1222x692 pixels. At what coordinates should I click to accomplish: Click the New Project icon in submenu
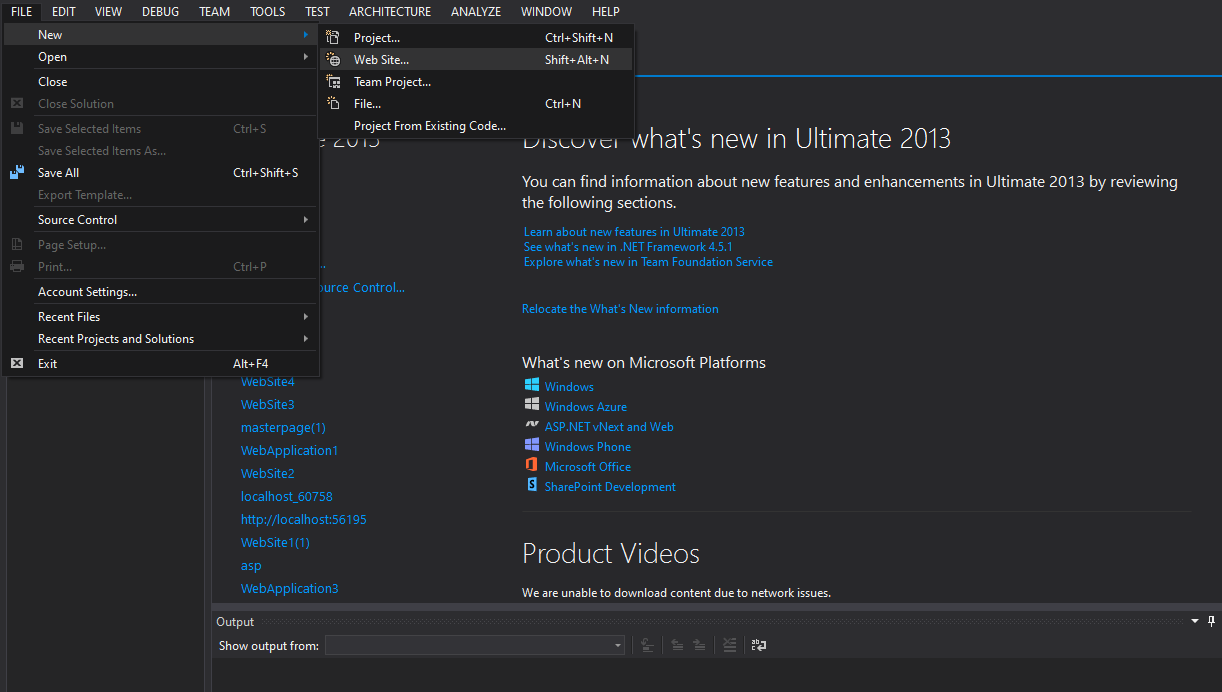click(x=334, y=37)
